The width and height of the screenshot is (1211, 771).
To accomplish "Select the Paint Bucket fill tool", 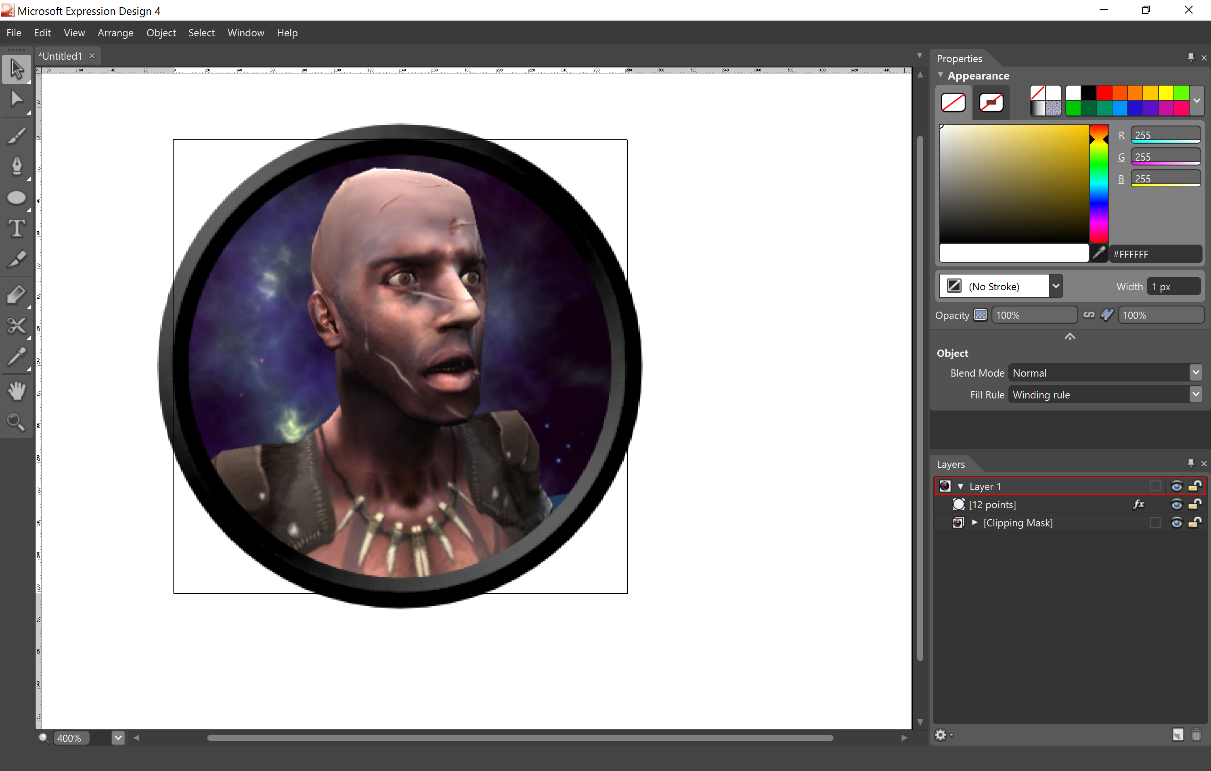I will (16, 295).
